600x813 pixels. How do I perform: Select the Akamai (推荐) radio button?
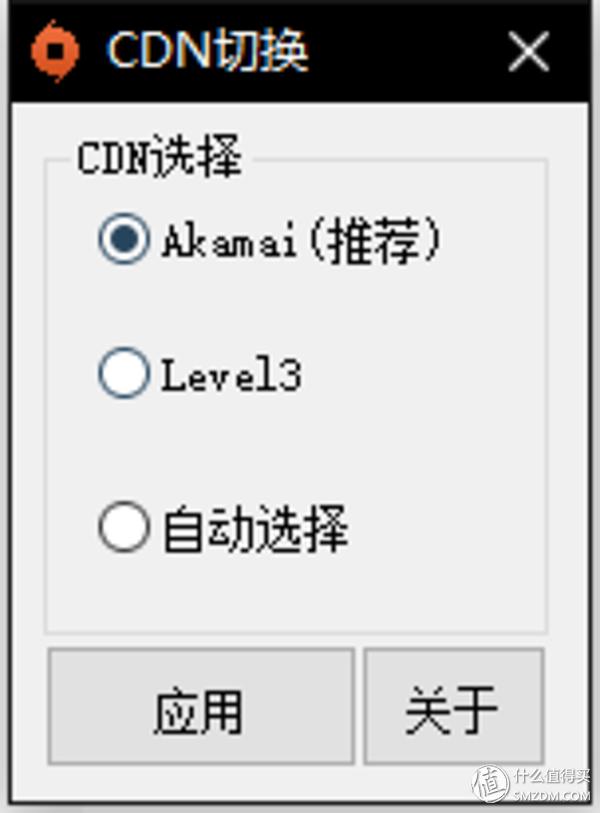(123, 239)
